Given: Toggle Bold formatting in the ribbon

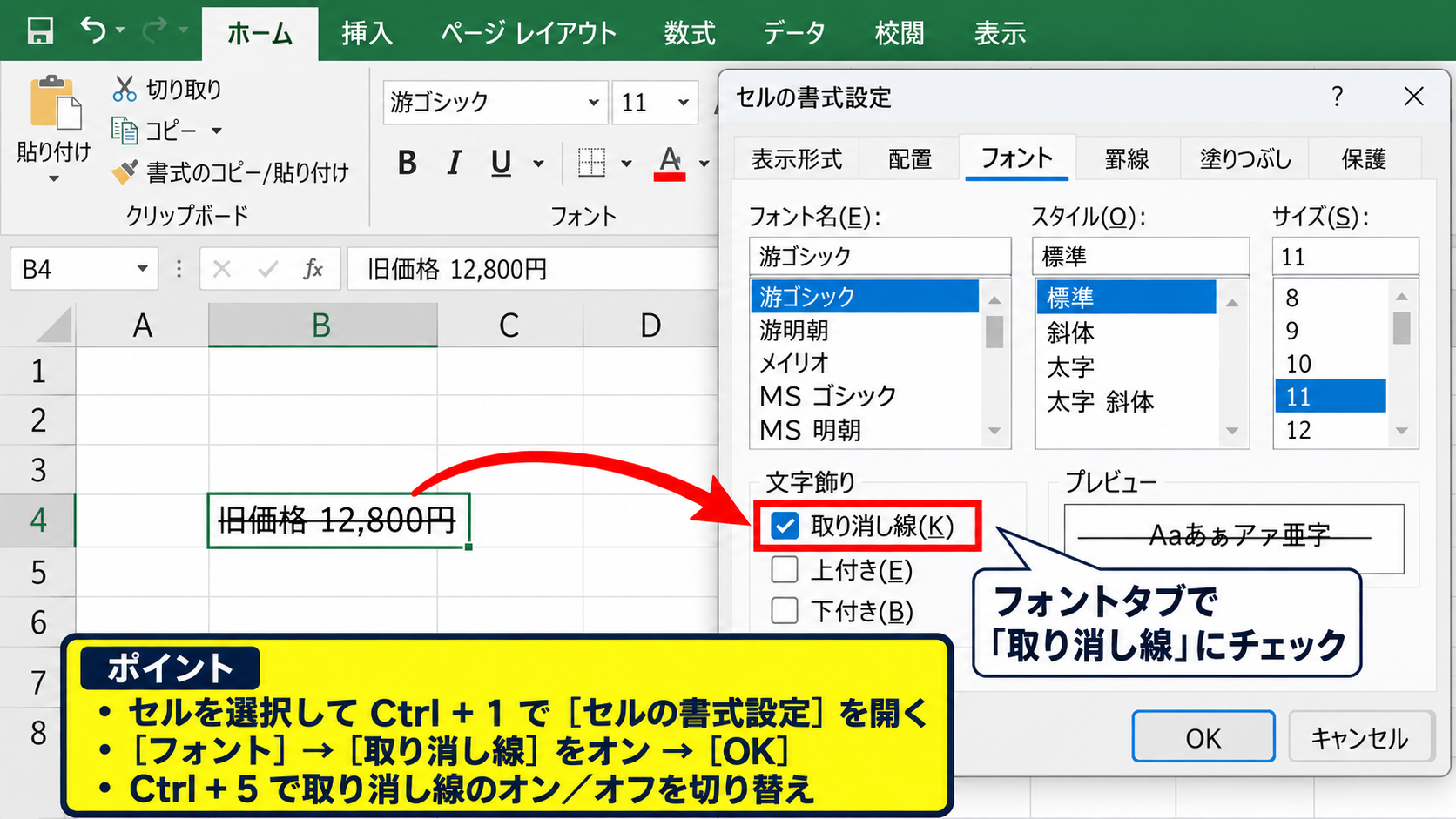Looking at the screenshot, I should tap(407, 163).
